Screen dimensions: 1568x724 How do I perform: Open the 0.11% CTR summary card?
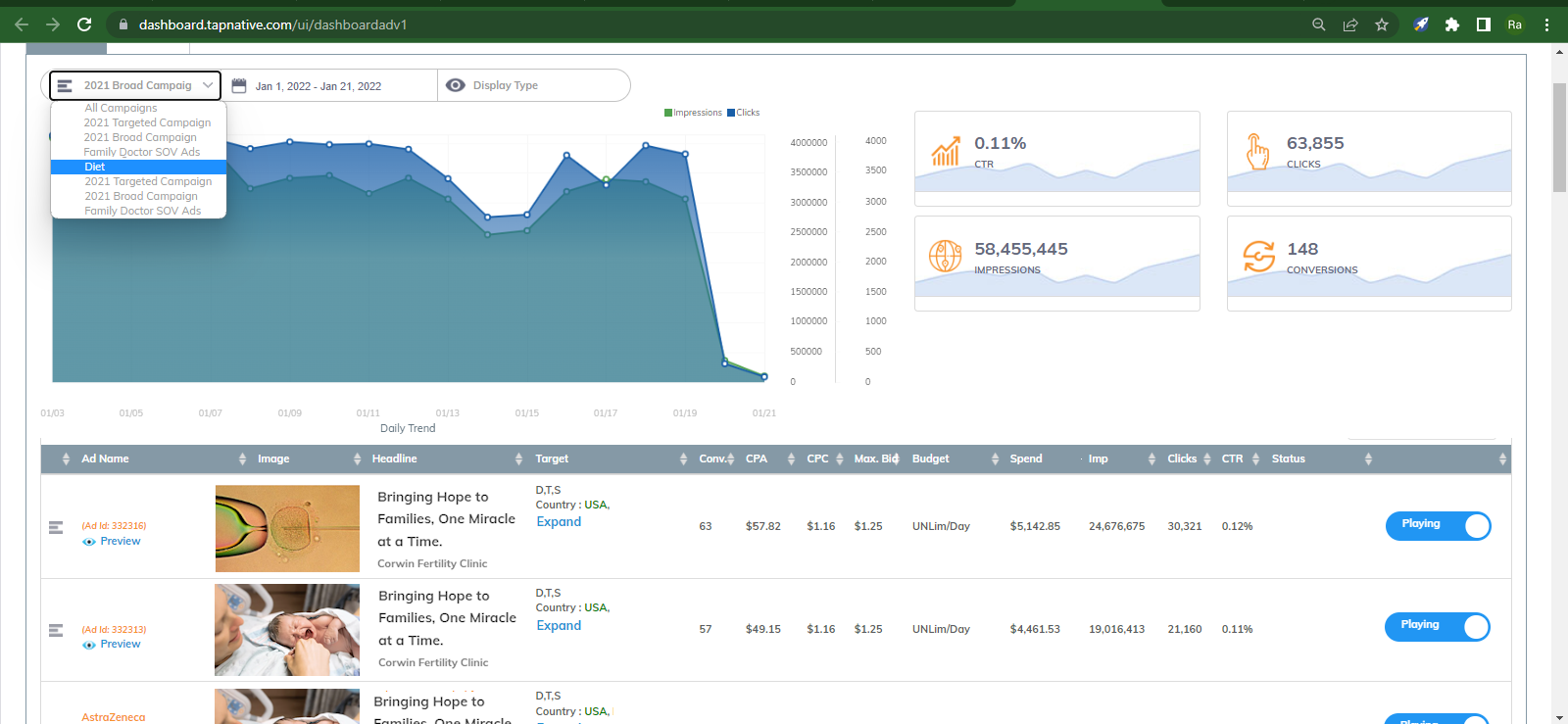(x=1056, y=158)
